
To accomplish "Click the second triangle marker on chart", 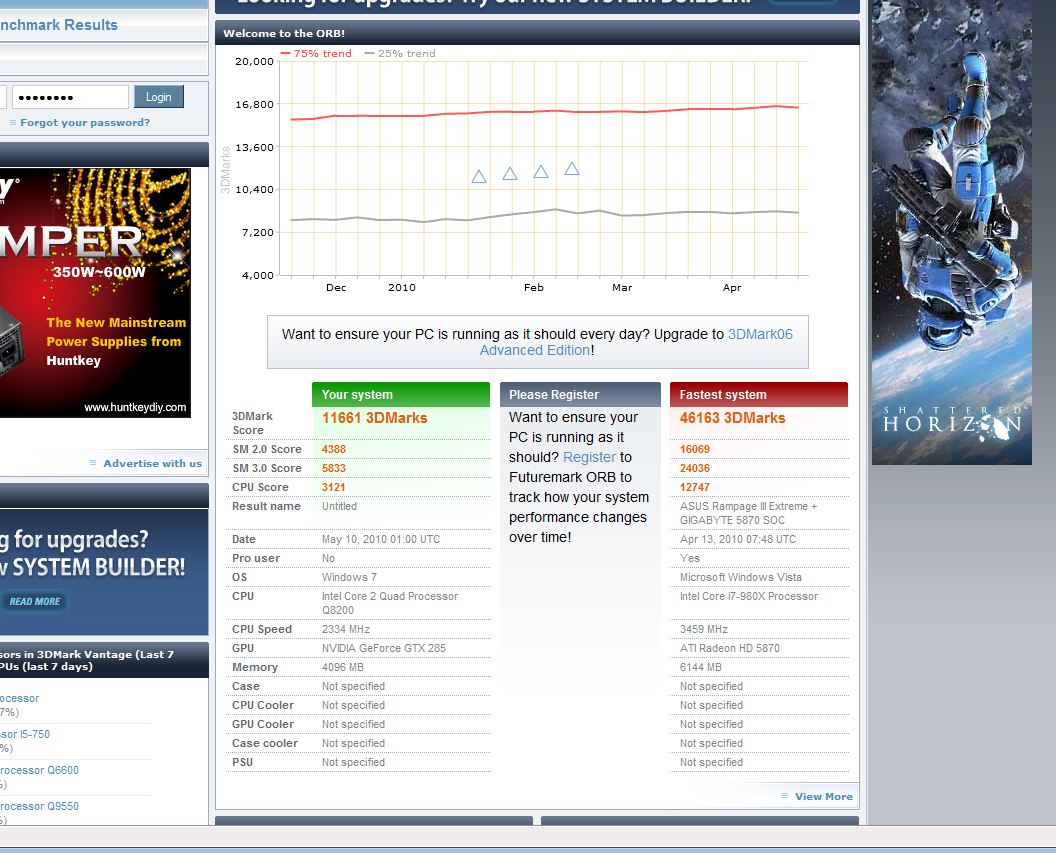I will click(510, 174).
